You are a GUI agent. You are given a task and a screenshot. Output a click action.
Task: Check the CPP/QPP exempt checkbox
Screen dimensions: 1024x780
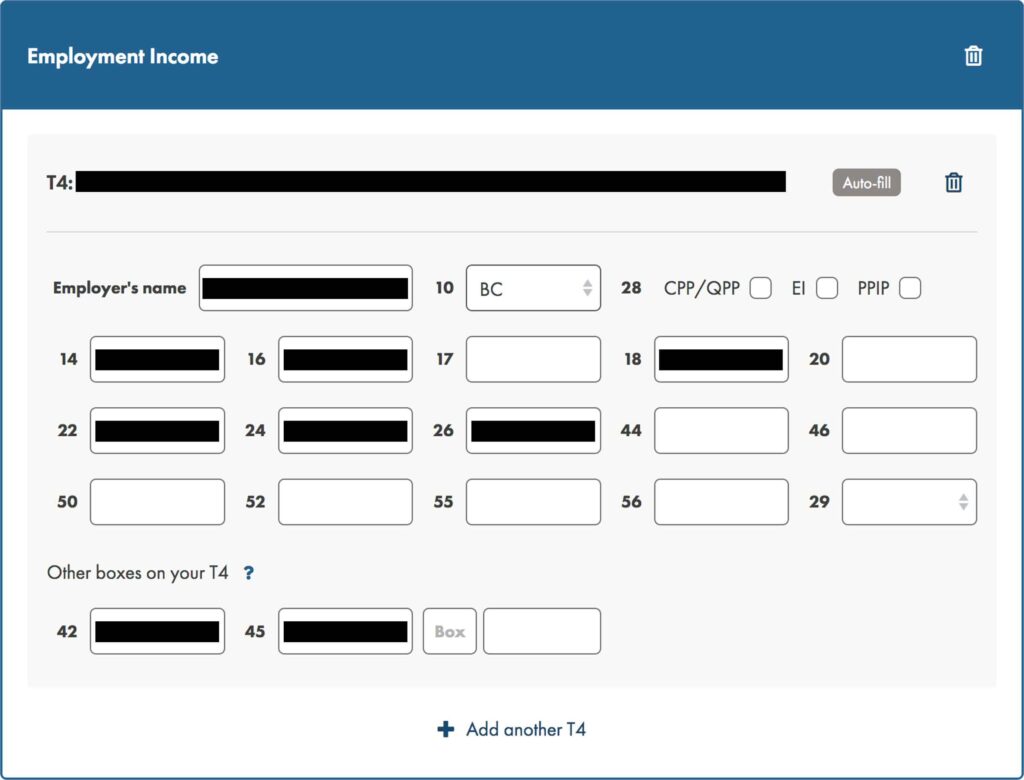tap(761, 288)
